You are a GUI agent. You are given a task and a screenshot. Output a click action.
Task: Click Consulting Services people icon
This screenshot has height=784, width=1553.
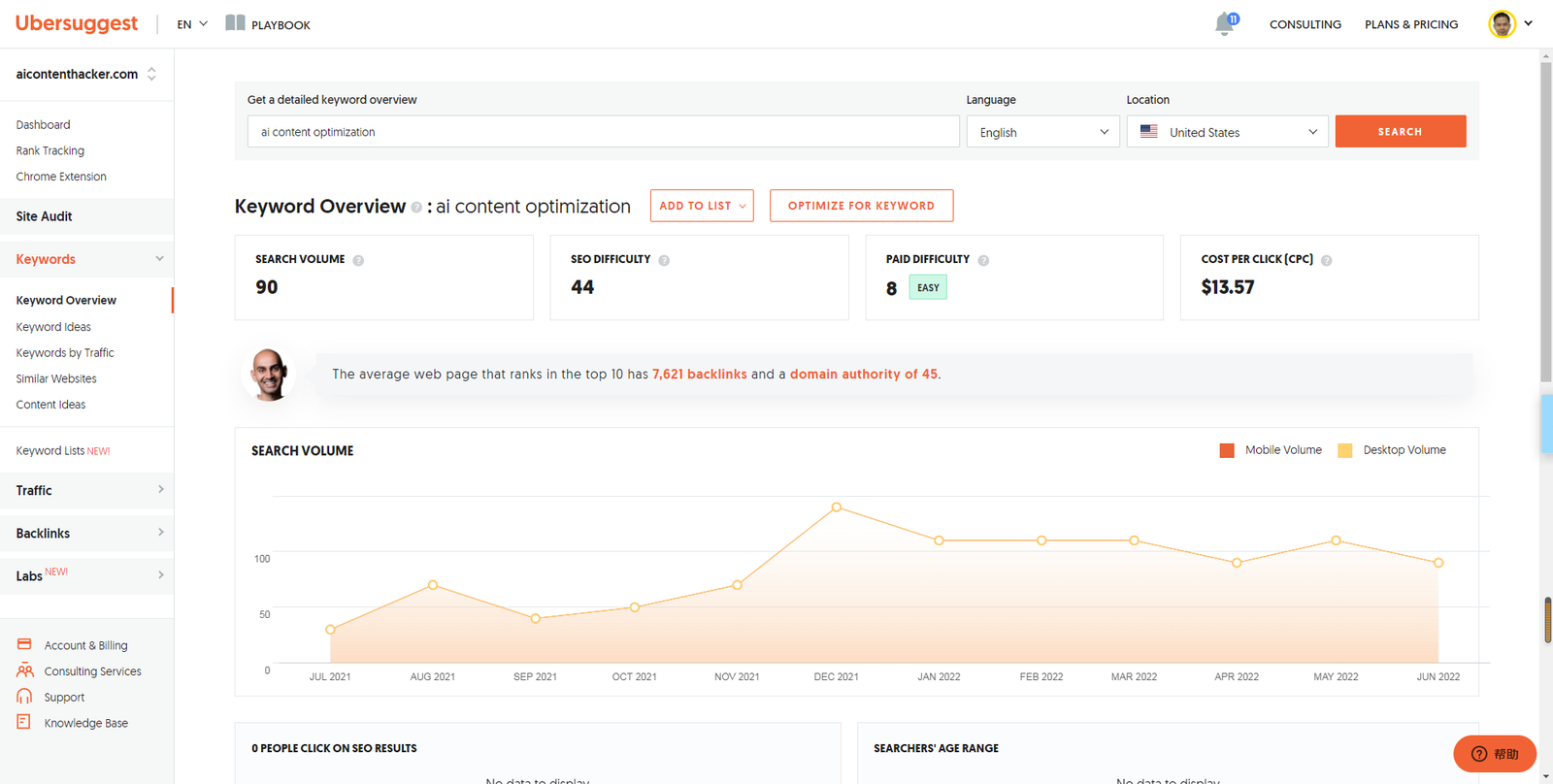24,670
